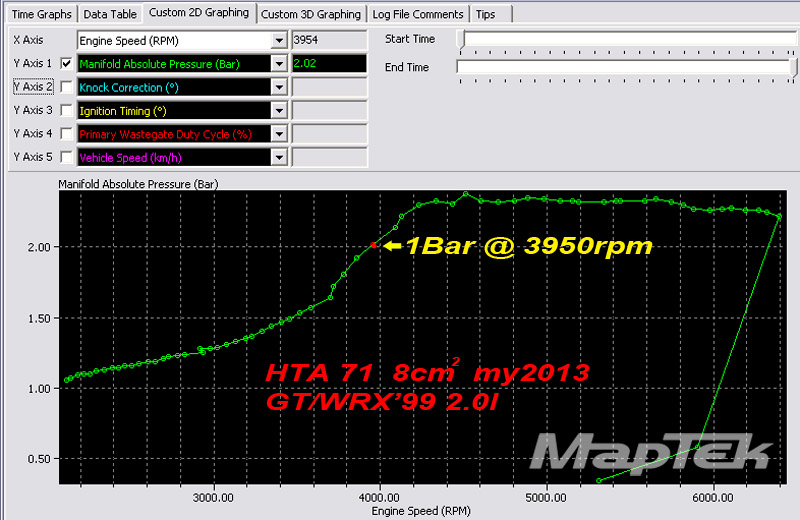Click the empty Y Axis 2 value field
Screen dimensions: 800x520
329,87
